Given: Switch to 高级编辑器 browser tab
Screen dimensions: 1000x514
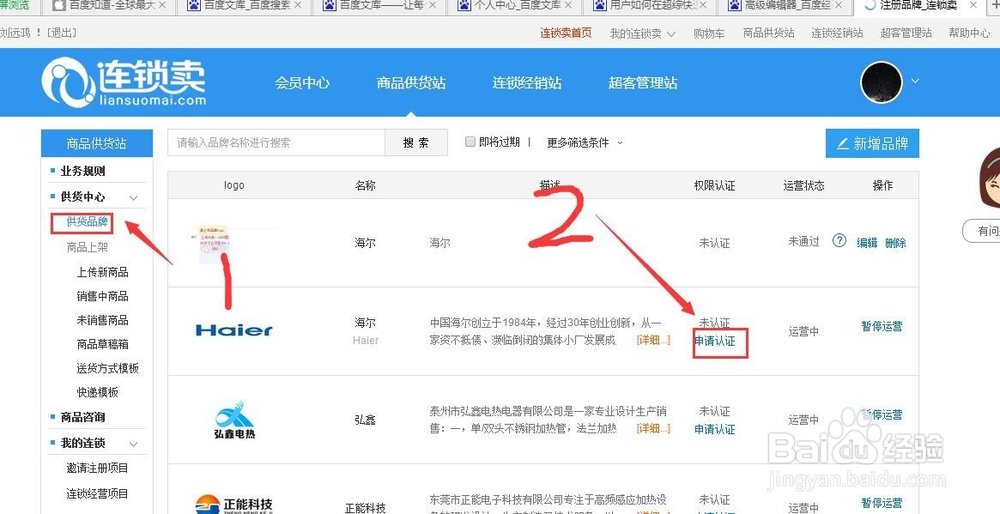Looking at the screenshot, I should (x=786, y=6).
